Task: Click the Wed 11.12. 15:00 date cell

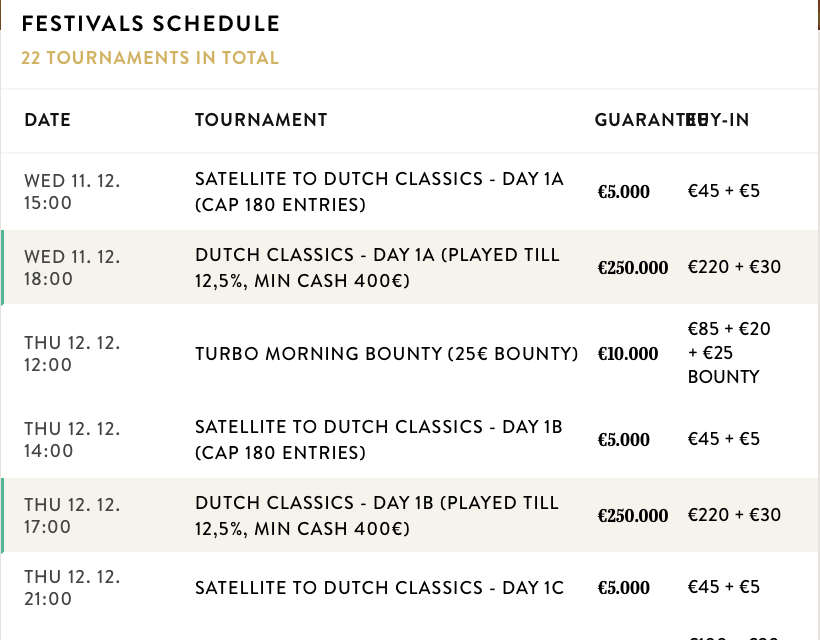Action: (72, 191)
